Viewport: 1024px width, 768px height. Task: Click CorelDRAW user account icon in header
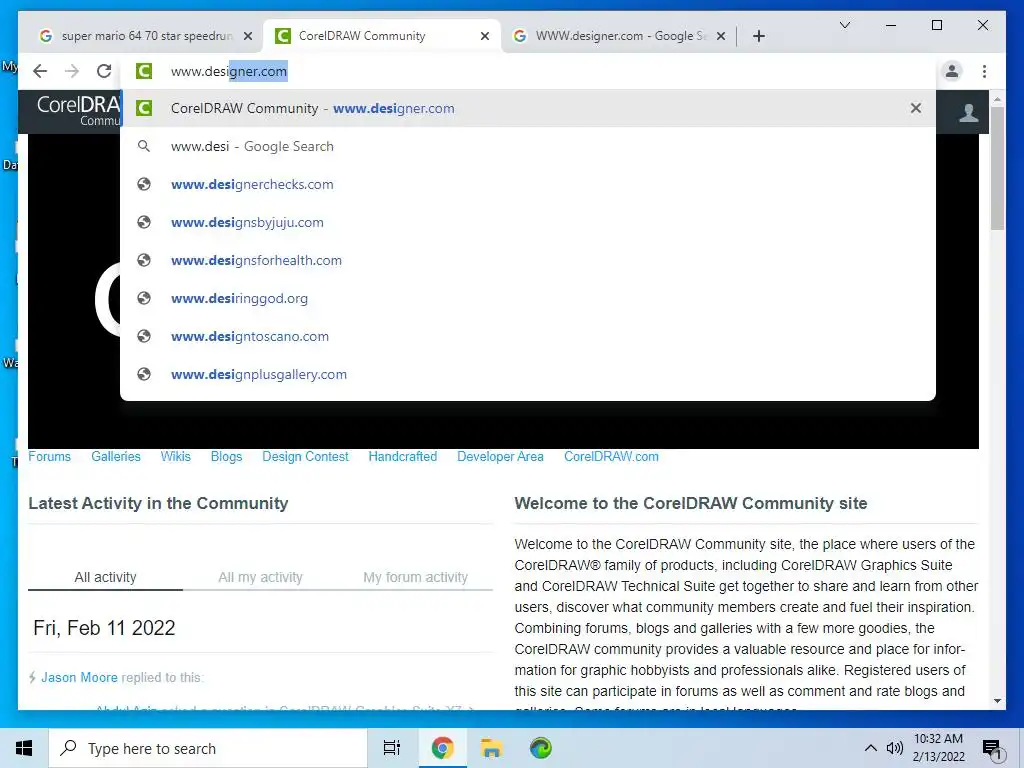(x=968, y=112)
